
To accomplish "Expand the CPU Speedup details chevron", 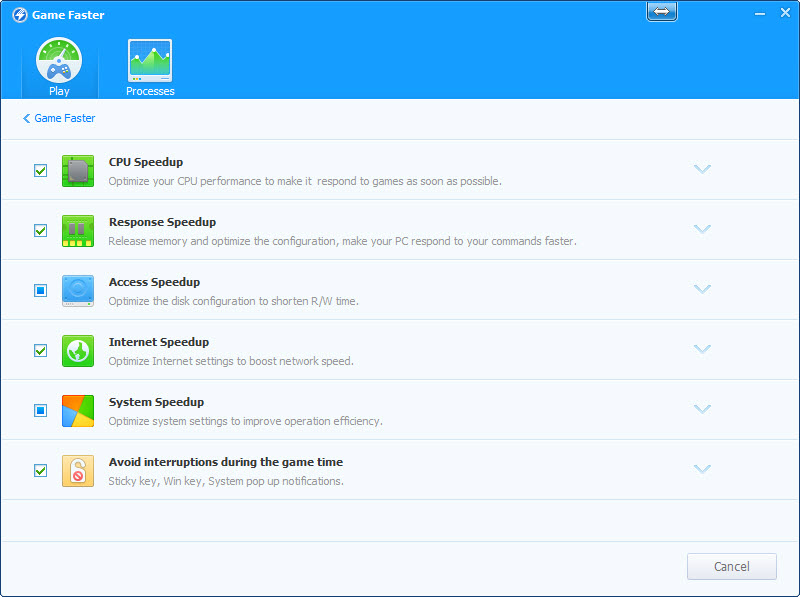I will pos(702,169).
